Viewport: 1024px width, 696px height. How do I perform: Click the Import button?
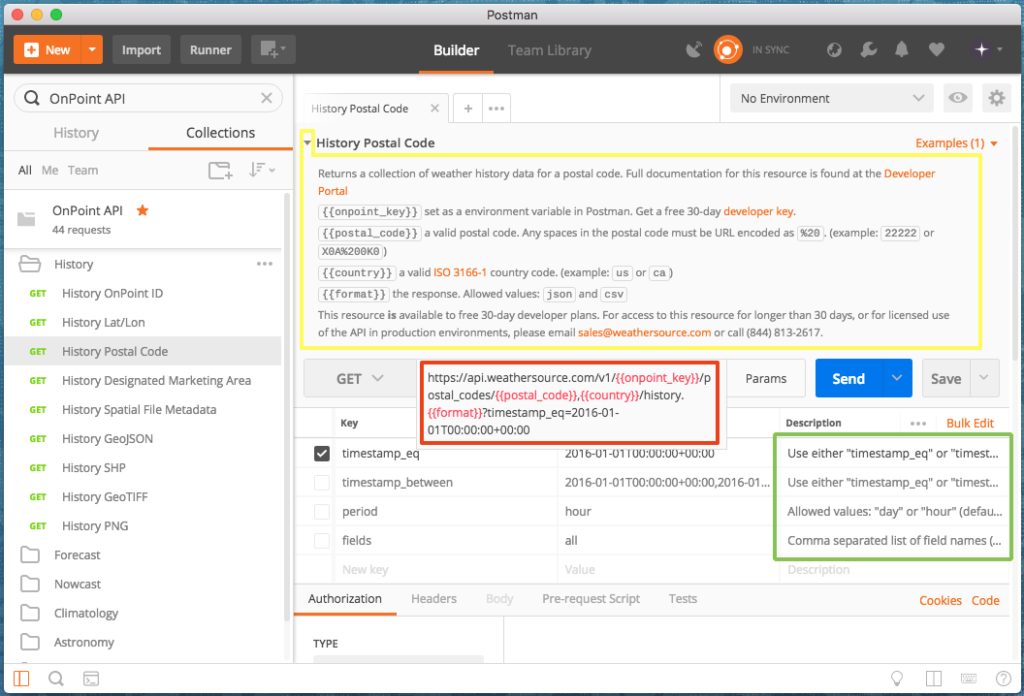141,50
